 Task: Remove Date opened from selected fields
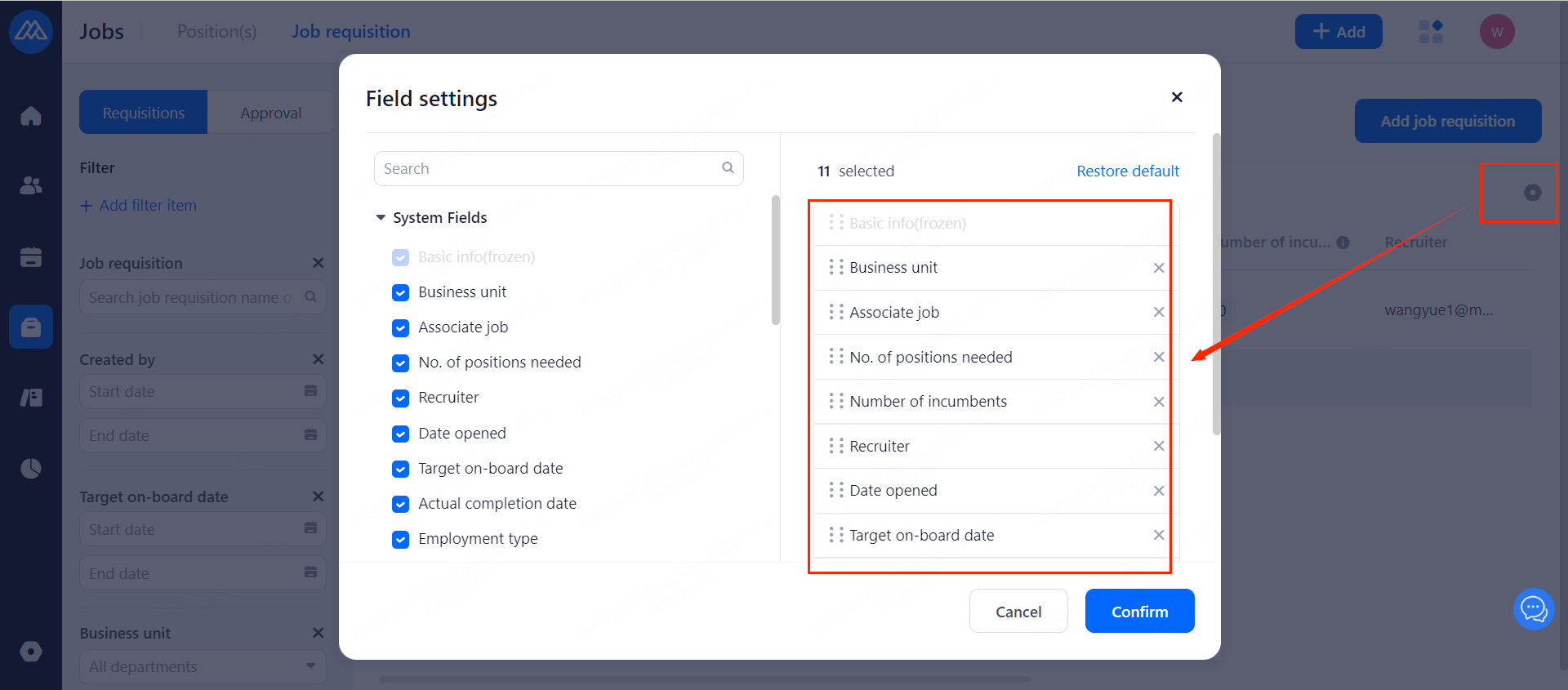pyautogui.click(x=1158, y=491)
